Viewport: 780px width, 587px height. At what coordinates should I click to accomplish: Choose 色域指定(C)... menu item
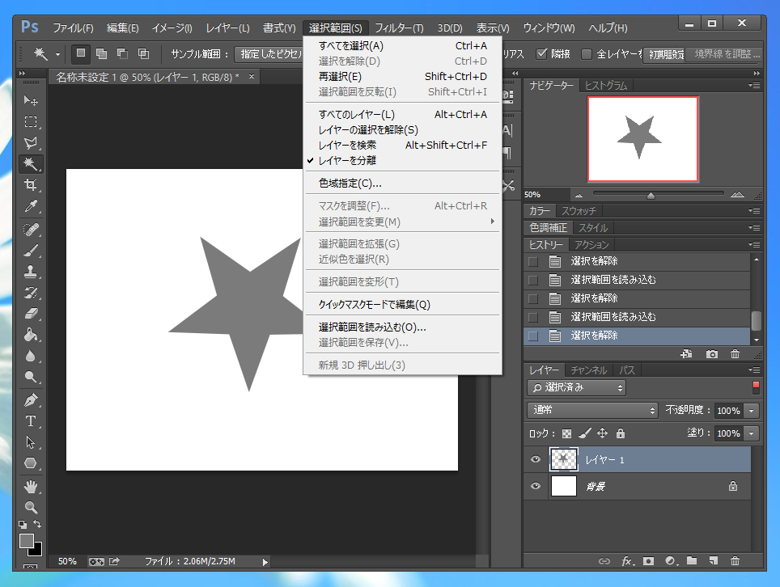[x=403, y=184]
